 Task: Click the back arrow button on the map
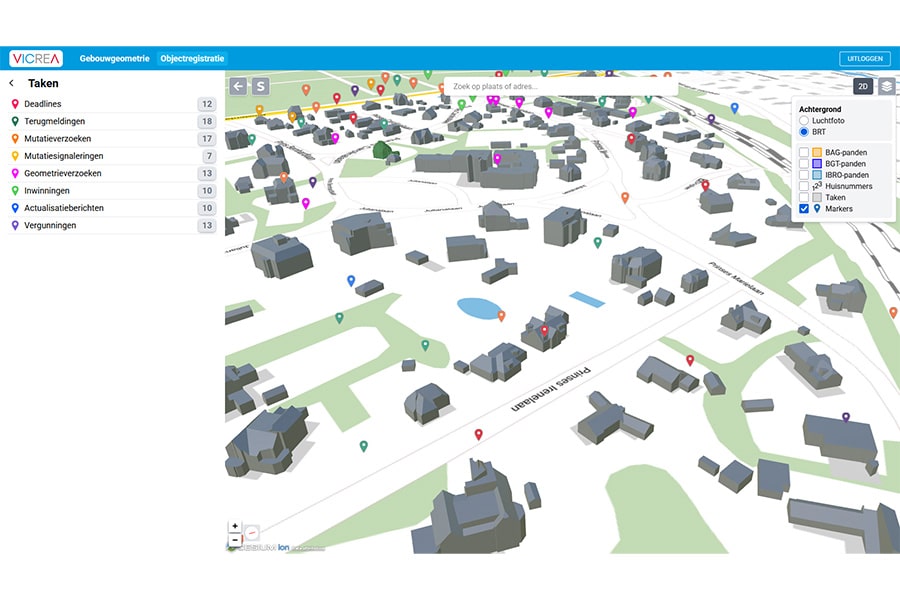point(238,87)
